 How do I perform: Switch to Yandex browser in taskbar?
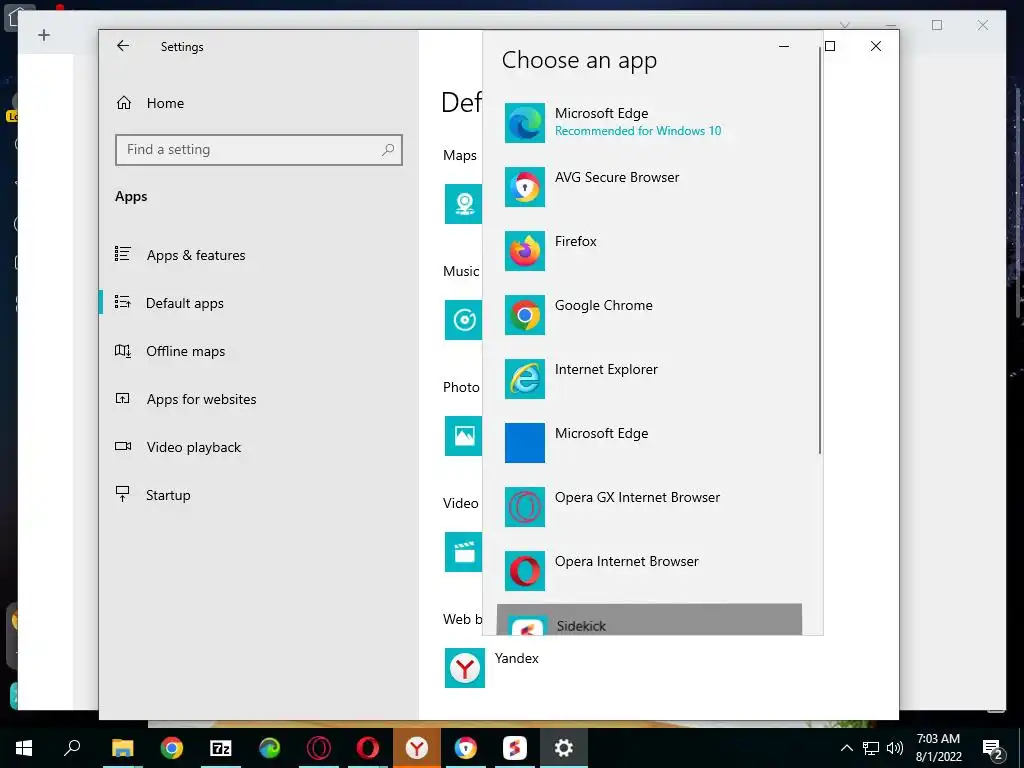click(x=417, y=748)
